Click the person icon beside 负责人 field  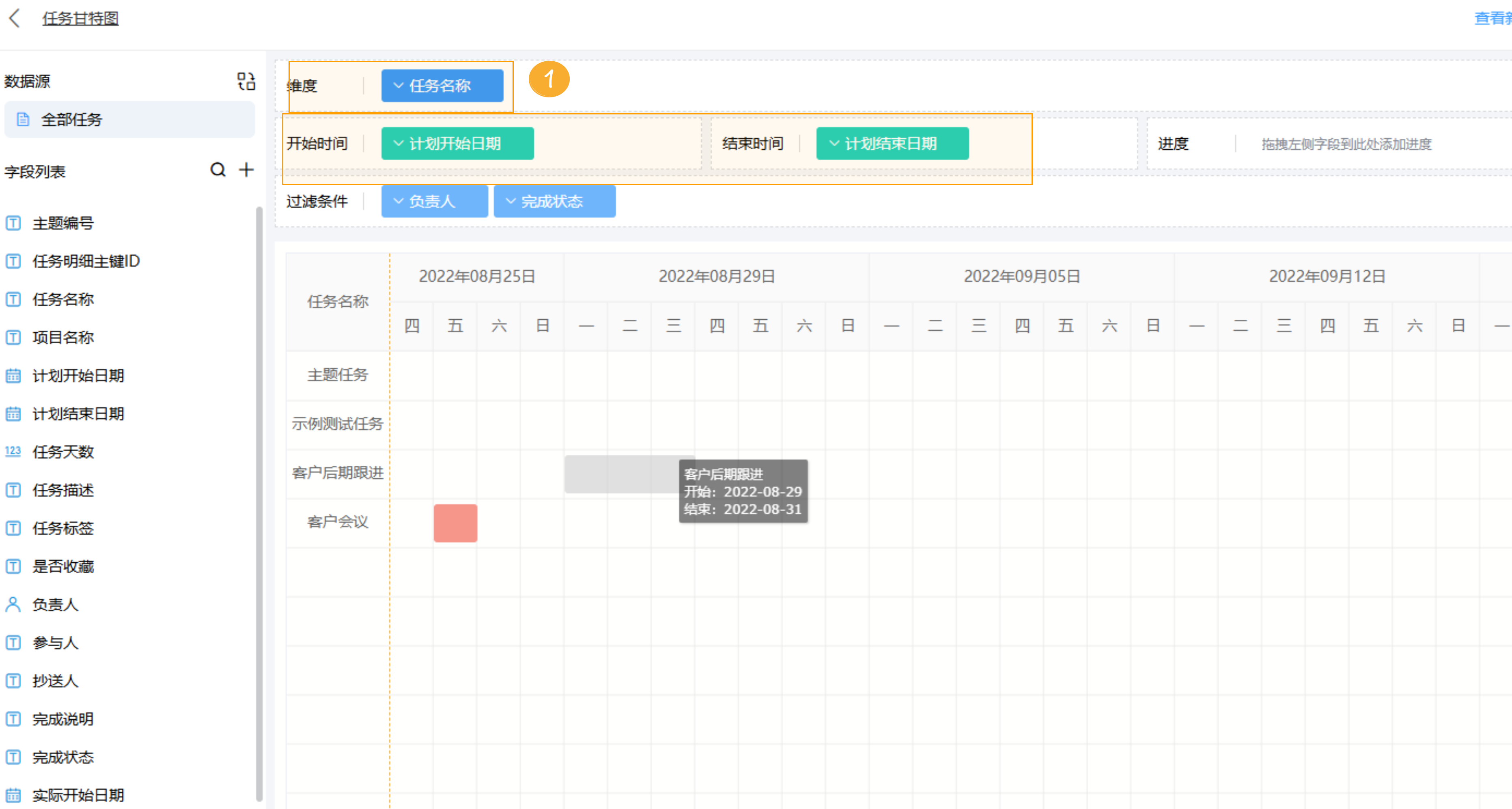click(x=13, y=604)
